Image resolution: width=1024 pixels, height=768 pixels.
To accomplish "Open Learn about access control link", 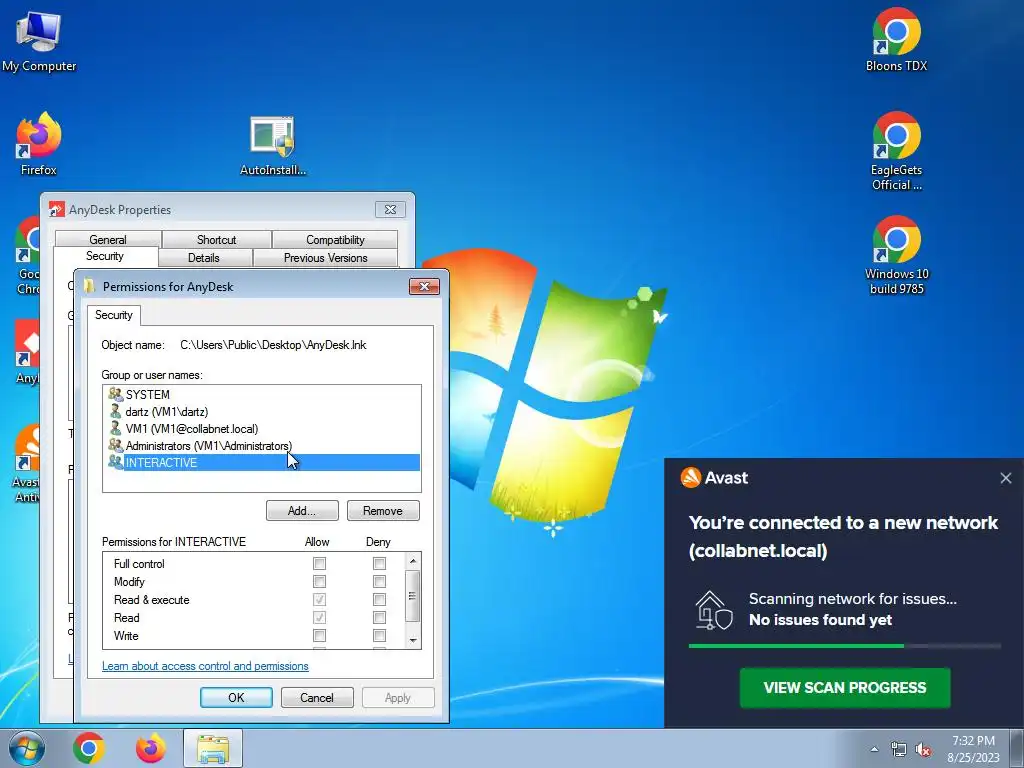I will pyautogui.click(x=205, y=666).
